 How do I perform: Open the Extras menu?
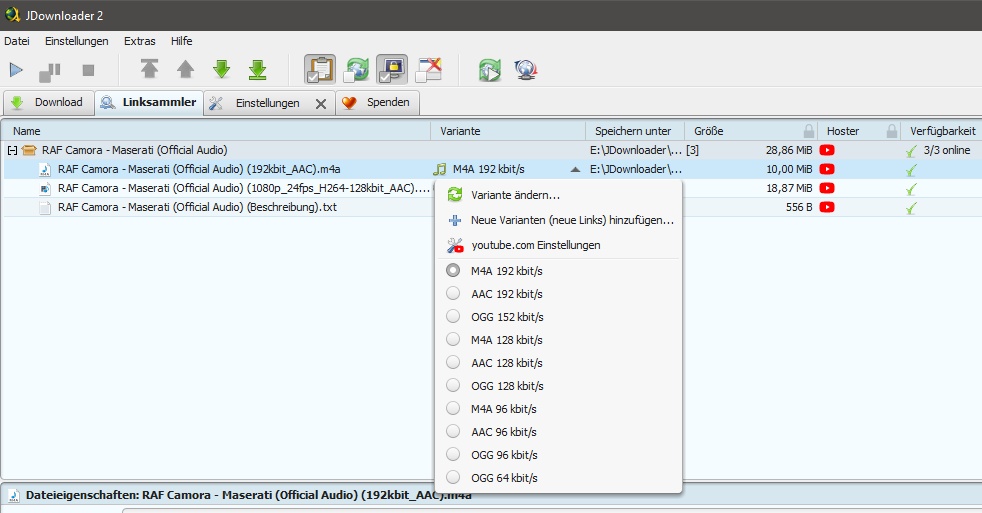(140, 41)
